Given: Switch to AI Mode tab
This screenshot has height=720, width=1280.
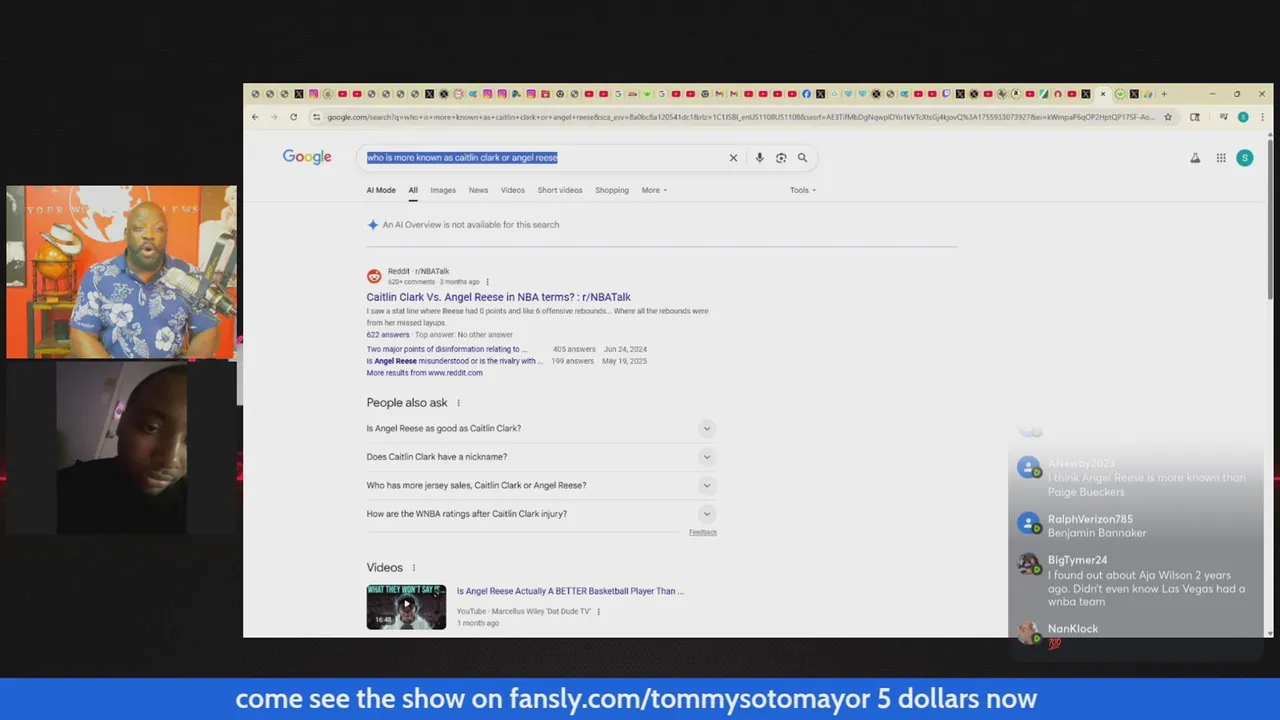Looking at the screenshot, I should click(381, 190).
